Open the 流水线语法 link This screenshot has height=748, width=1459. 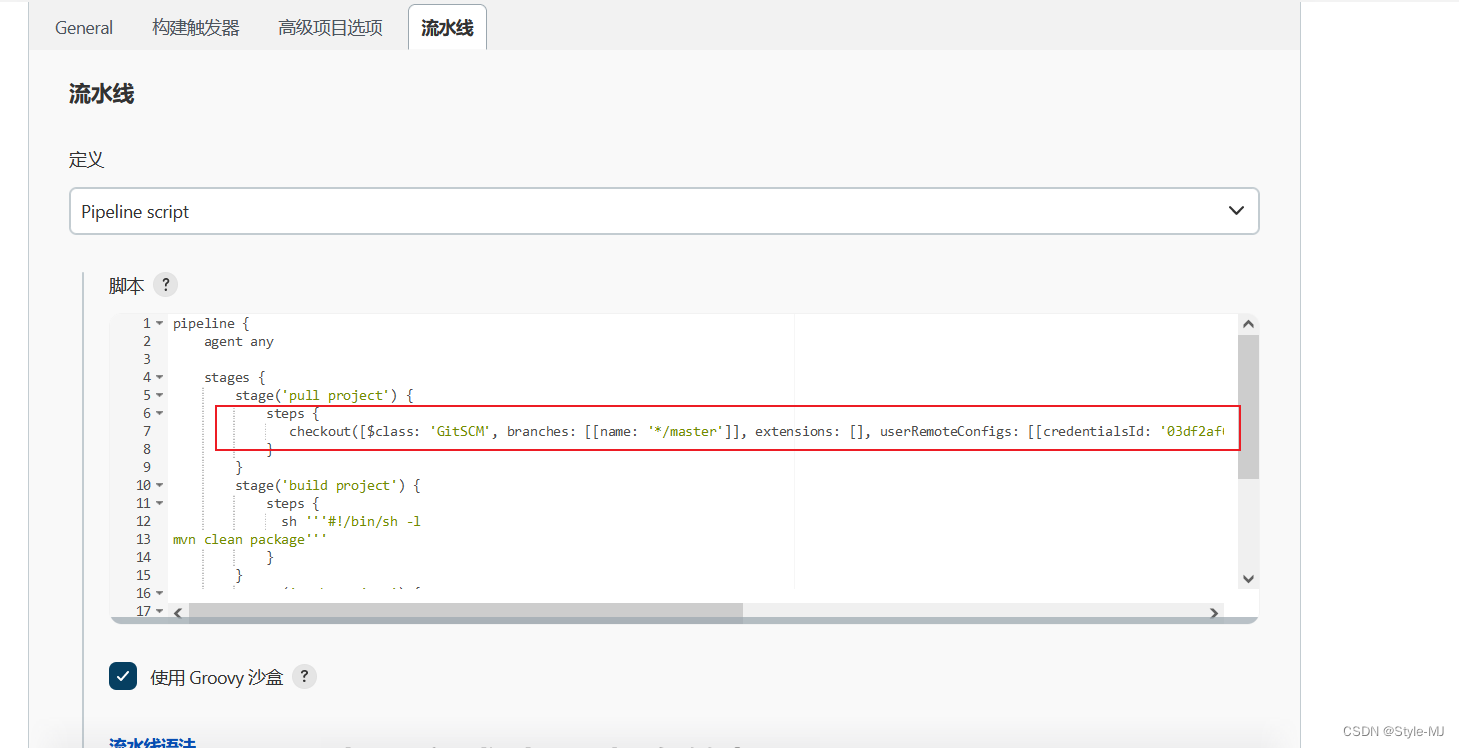click(x=152, y=742)
